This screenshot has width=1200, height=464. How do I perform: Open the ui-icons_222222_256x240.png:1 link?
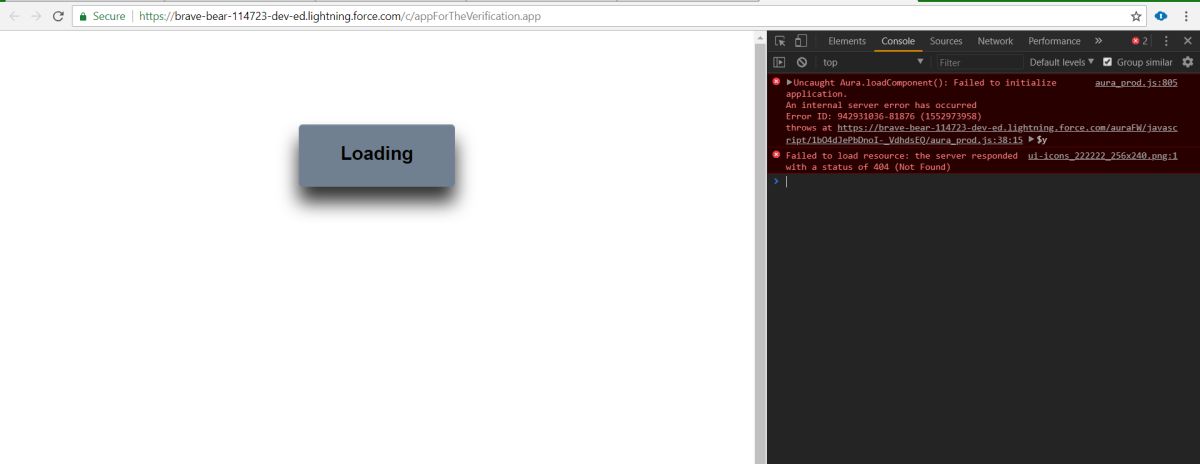[1102, 155]
